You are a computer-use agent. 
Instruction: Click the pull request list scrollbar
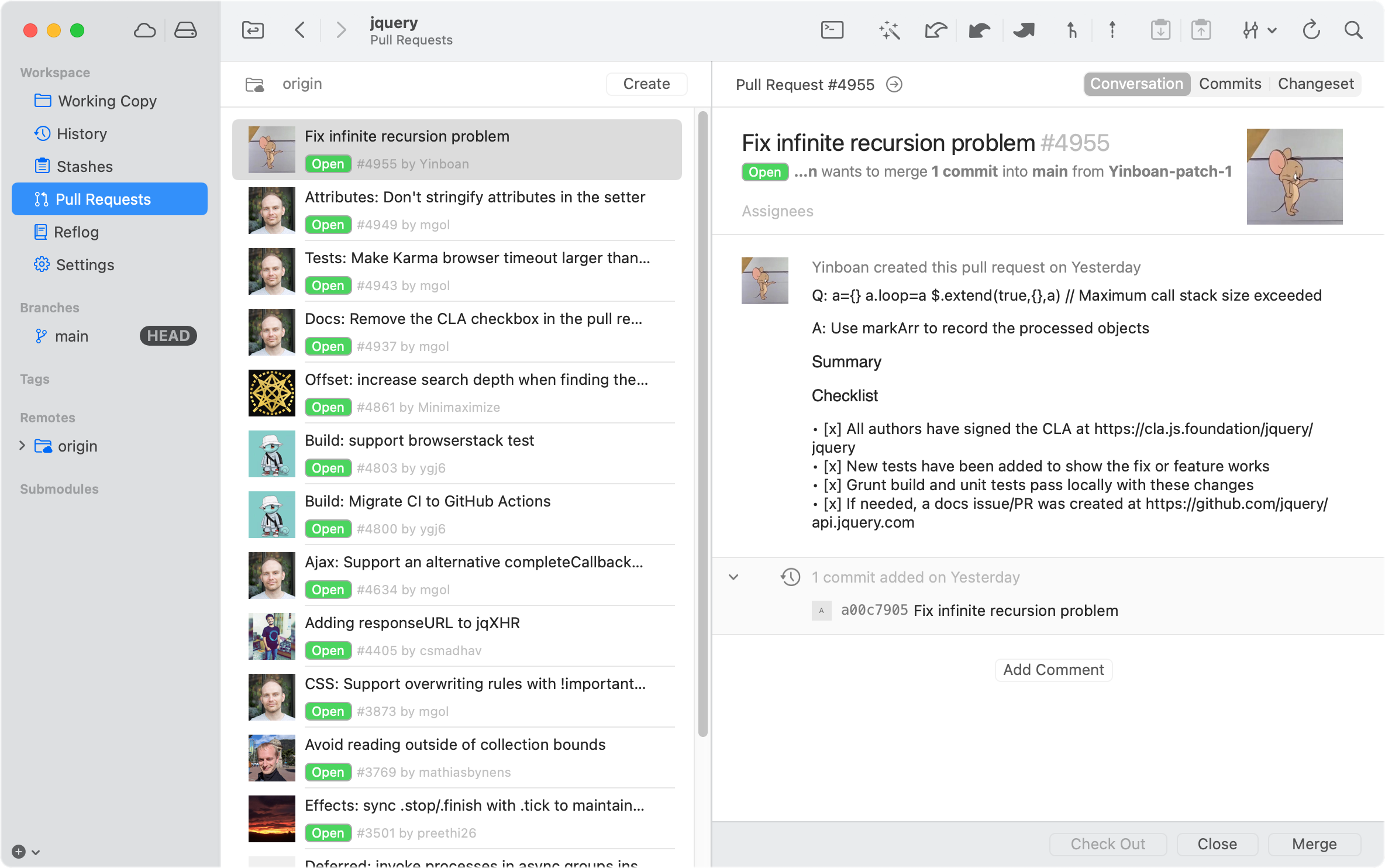tap(702, 421)
